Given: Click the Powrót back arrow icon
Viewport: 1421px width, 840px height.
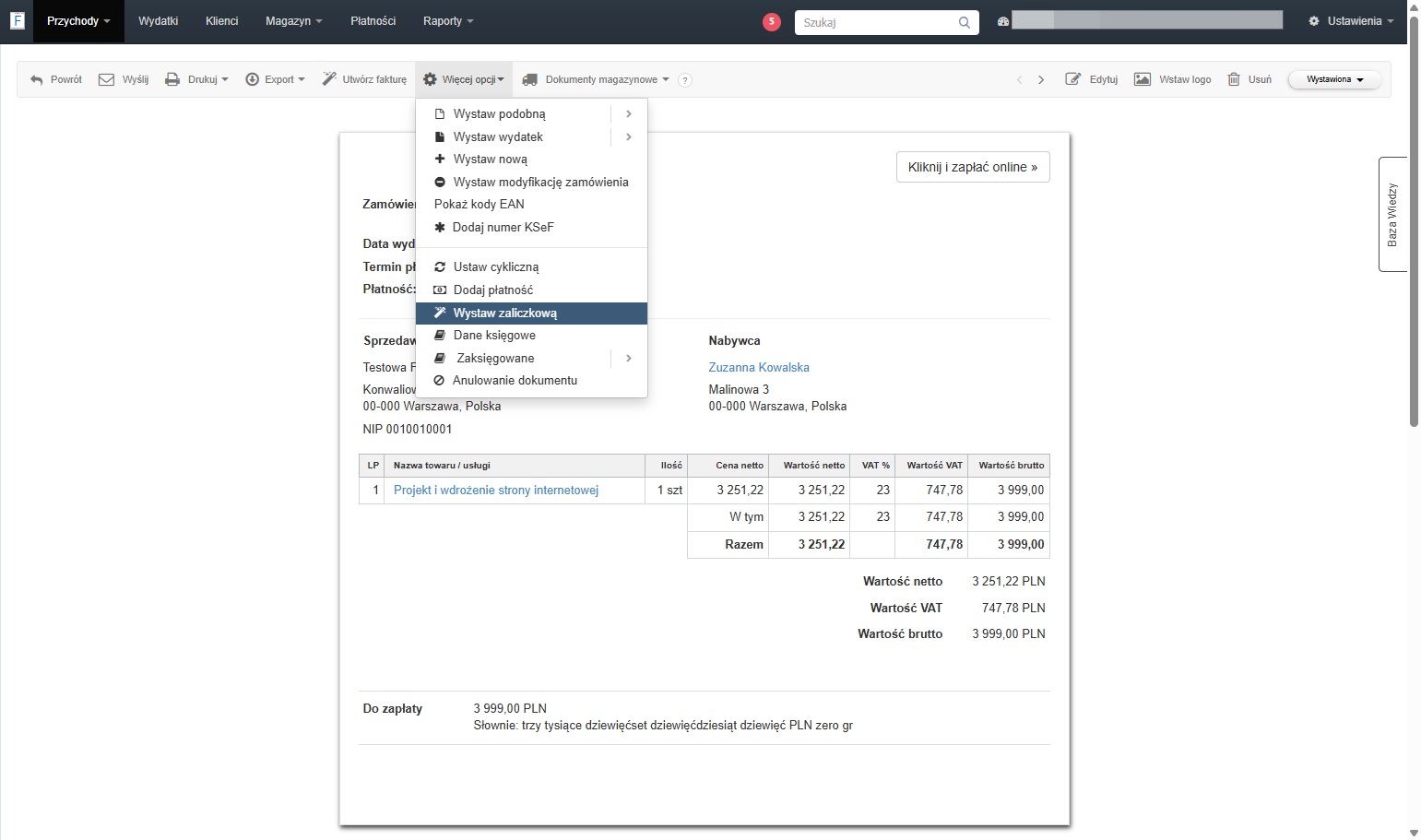Looking at the screenshot, I should (x=37, y=80).
